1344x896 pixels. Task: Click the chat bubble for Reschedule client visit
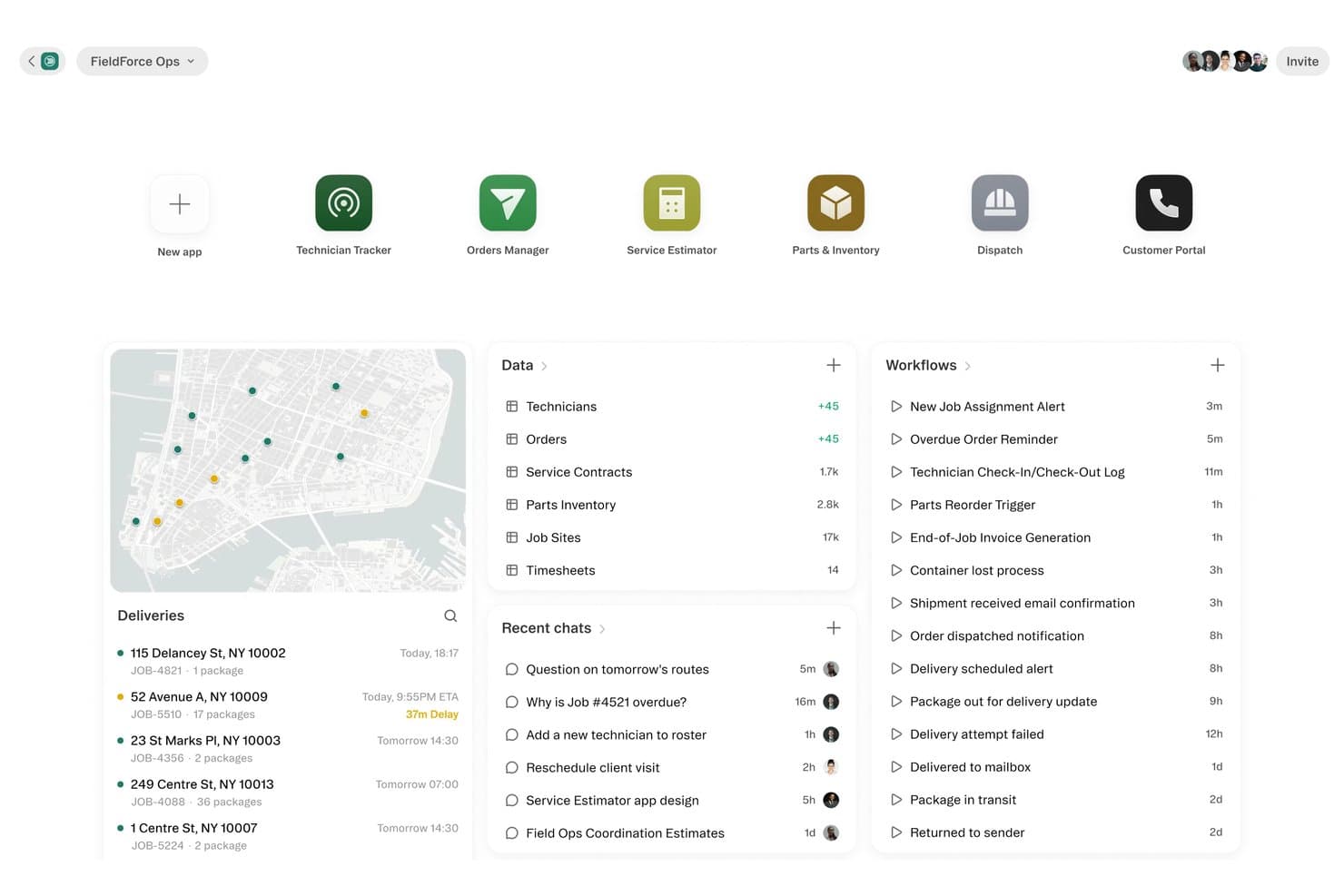coord(512,768)
